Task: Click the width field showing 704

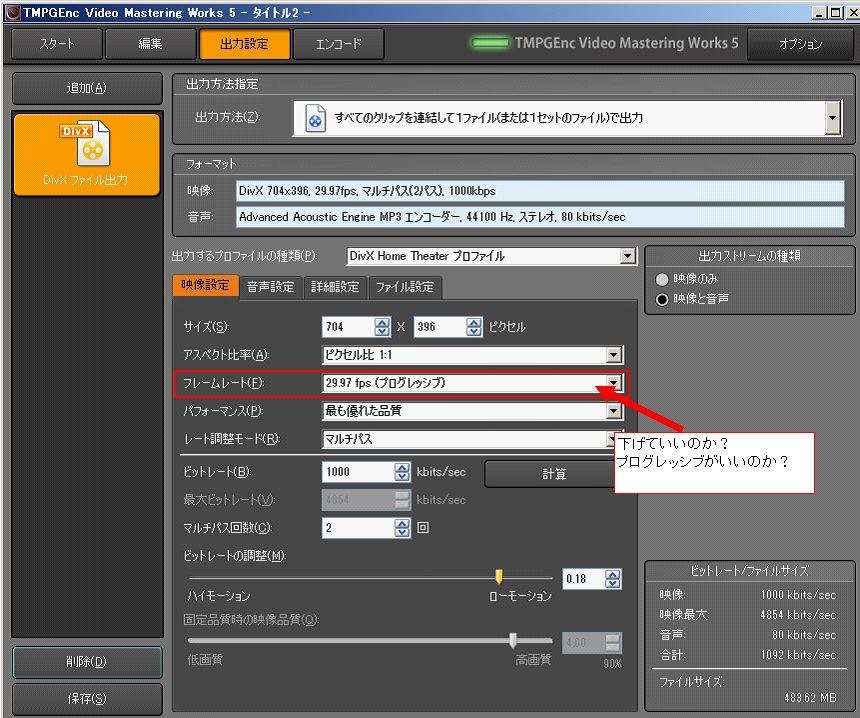Action: point(348,327)
